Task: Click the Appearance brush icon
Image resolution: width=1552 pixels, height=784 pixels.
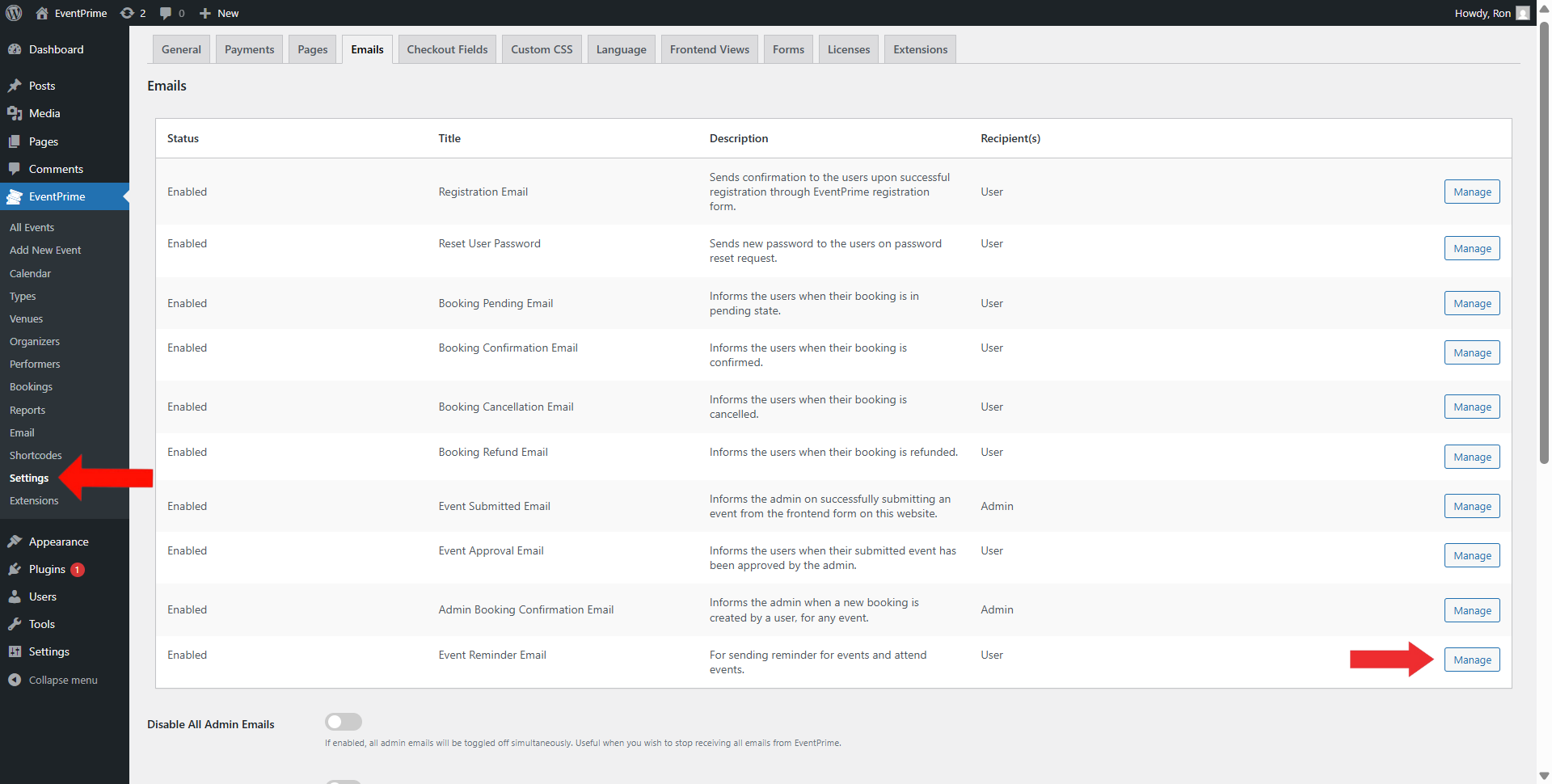Action: point(15,542)
